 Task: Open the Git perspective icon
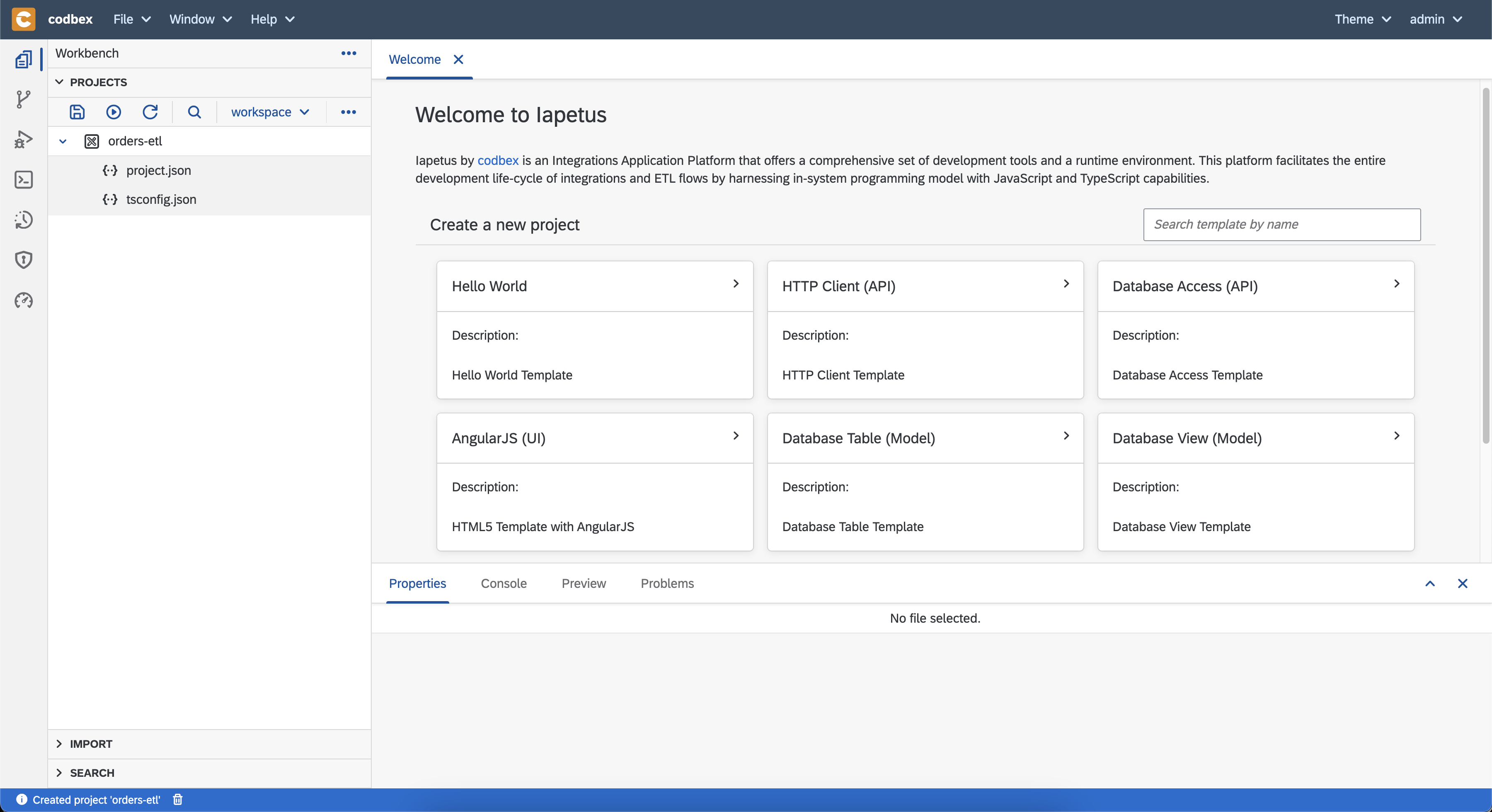pyautogui.click(x=23, y=99)
